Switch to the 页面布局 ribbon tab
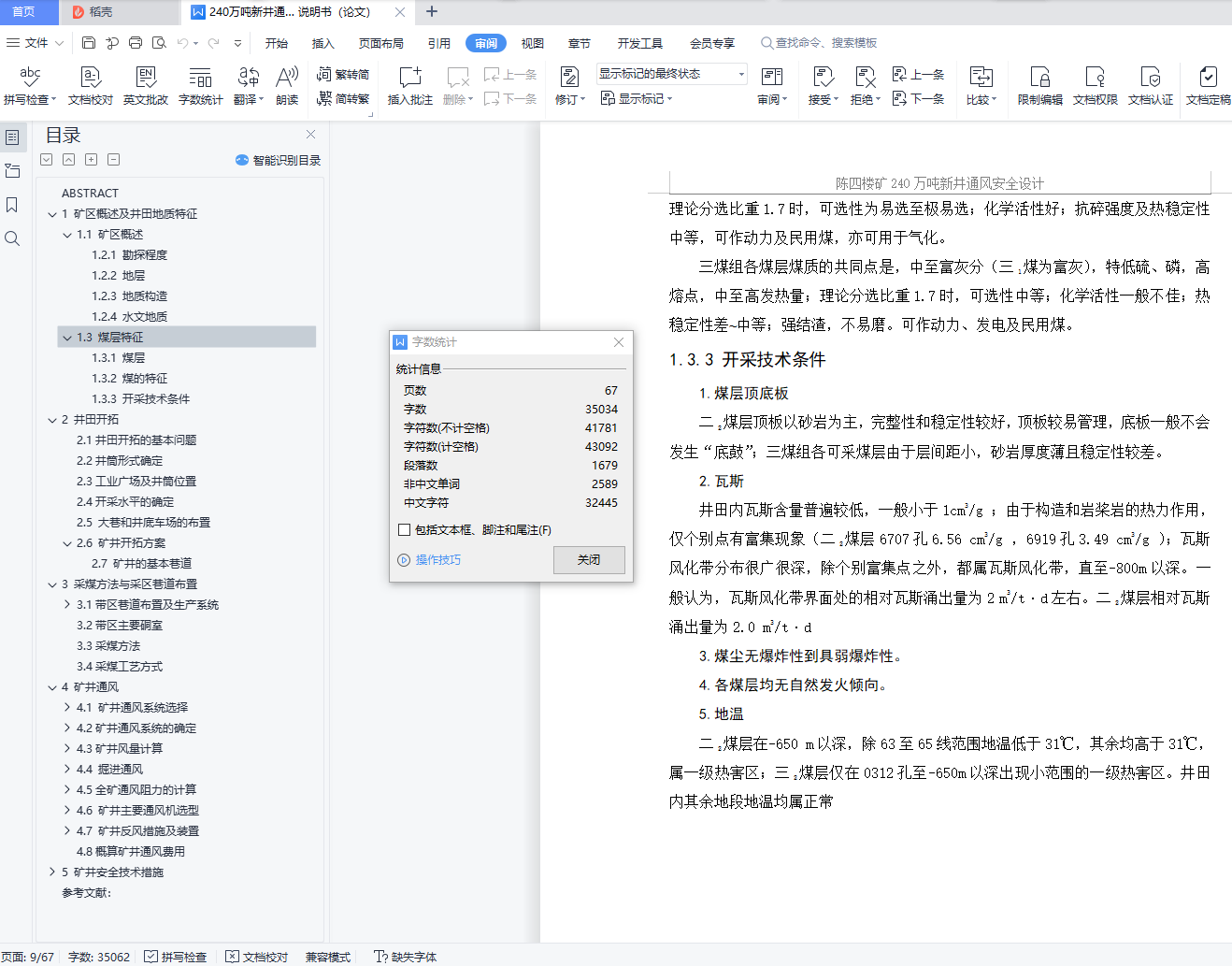 point(381,43)
